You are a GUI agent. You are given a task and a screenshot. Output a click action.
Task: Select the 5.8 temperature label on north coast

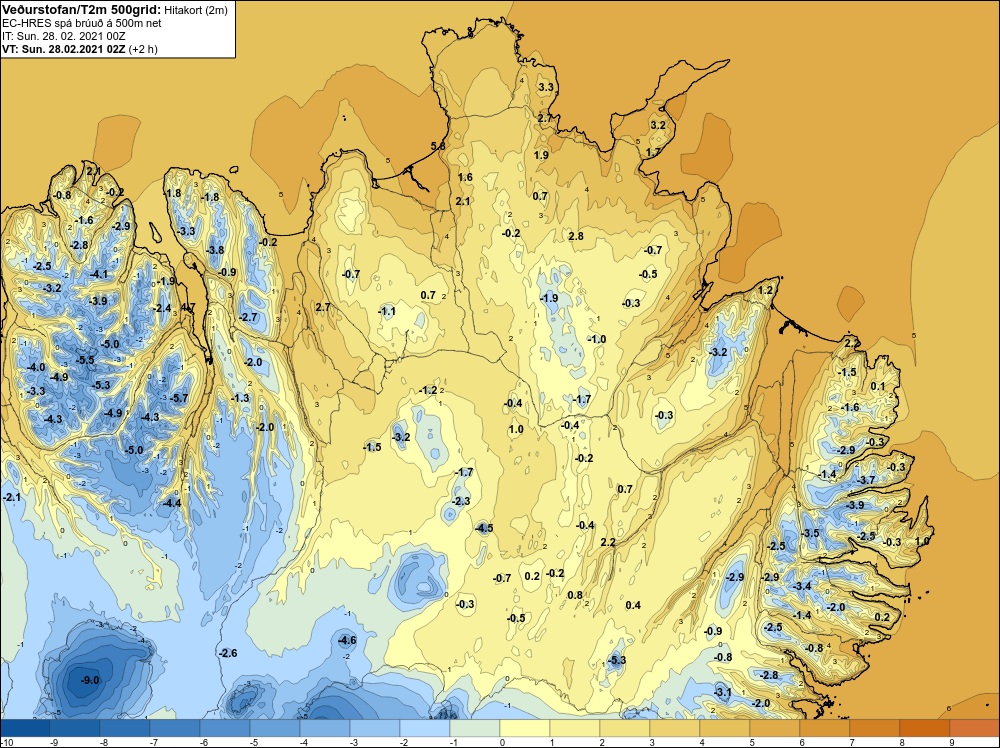point(438,146)
